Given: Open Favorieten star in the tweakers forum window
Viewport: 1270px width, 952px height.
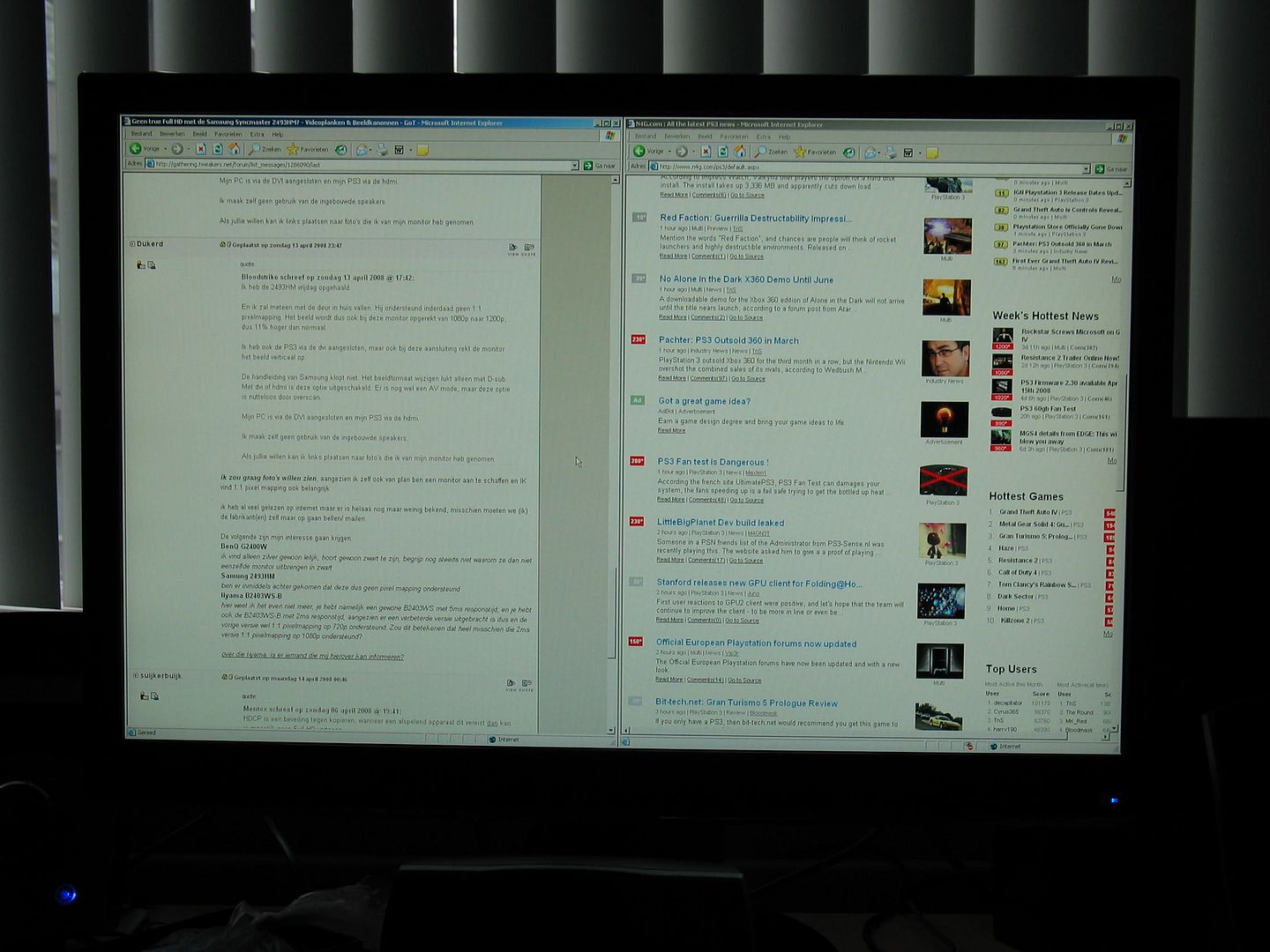Looking at the screenshot, I should point(308,149).
